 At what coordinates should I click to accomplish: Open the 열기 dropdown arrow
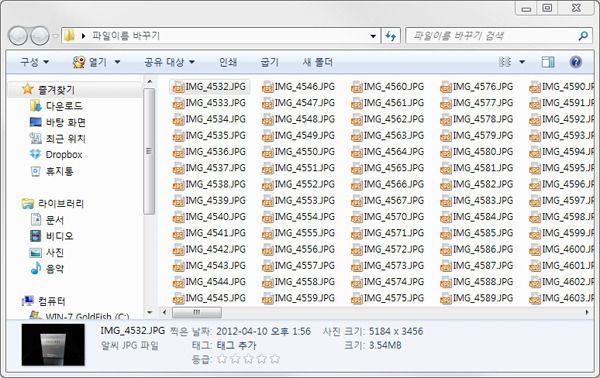[x=117, y=62]
